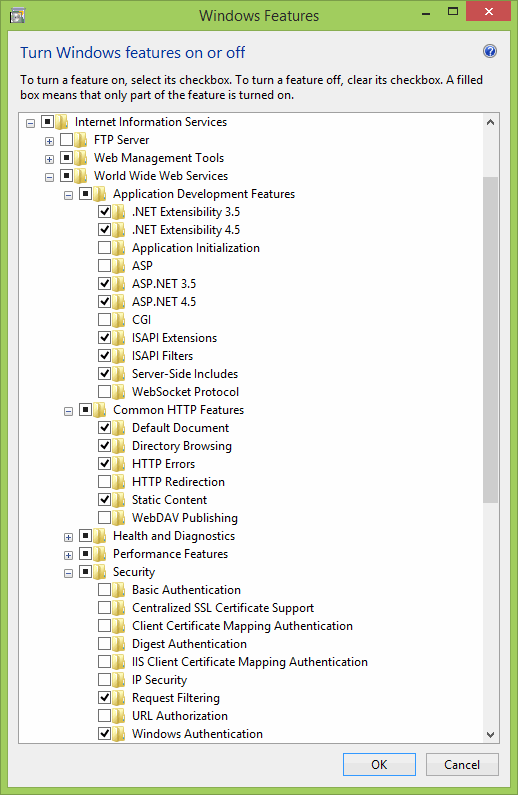Expand the FTP Server node
518x795 pixels.
tap(49, 141)
